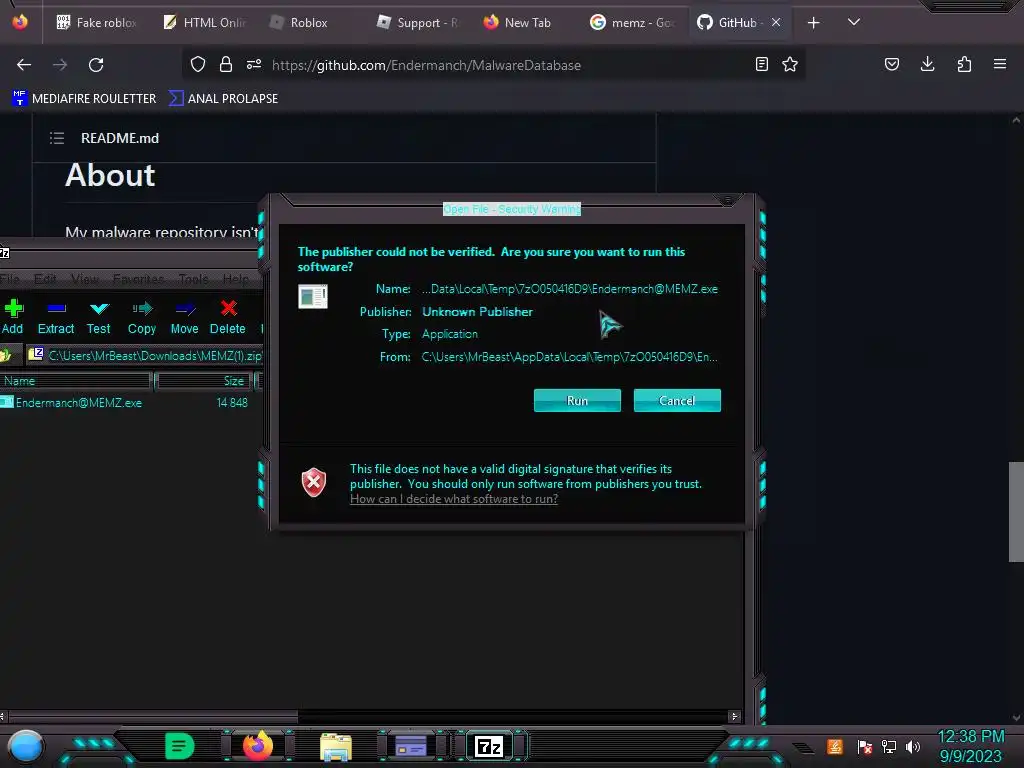Go back to the previous page

[24, 65]
